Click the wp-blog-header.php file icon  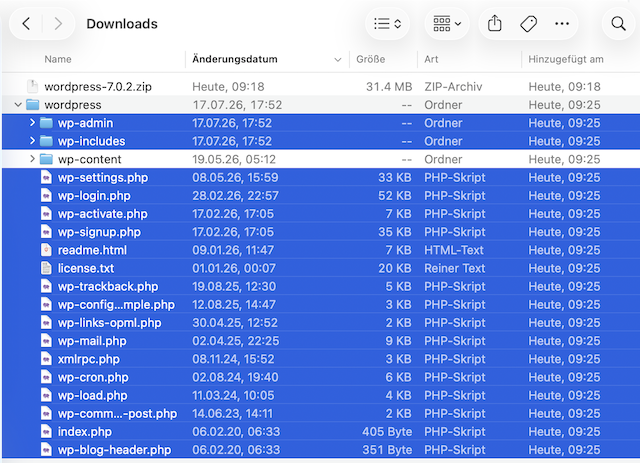coord(47,450)
